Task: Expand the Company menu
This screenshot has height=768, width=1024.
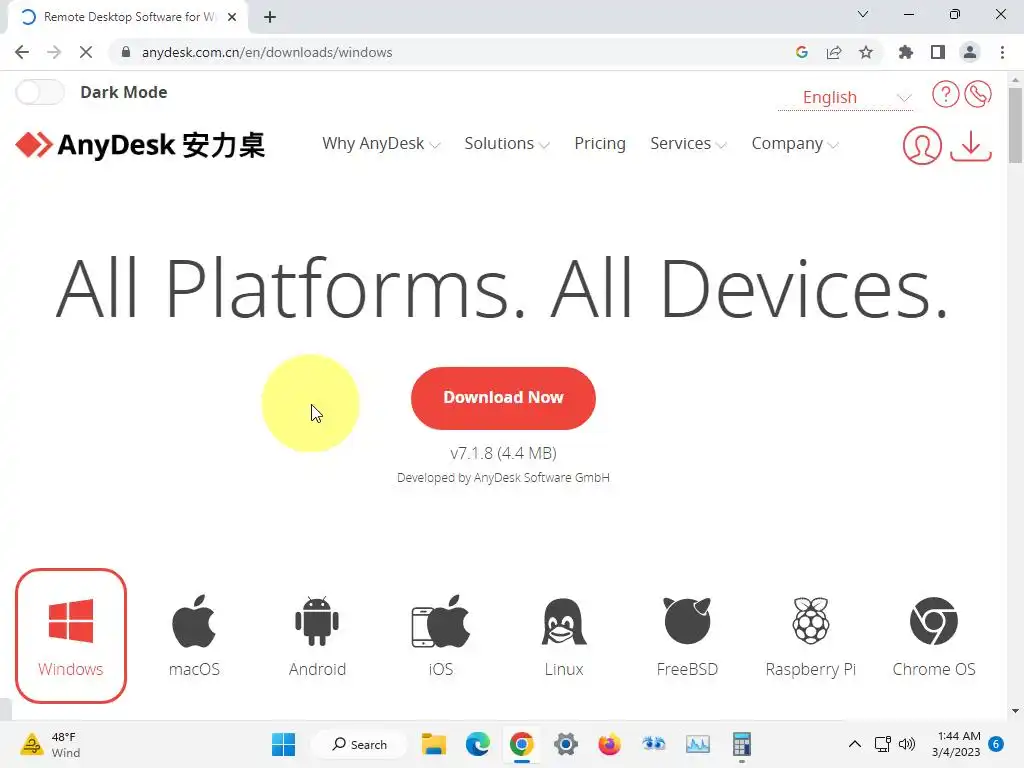Action: pyautogui.click(x=795, y=144)
